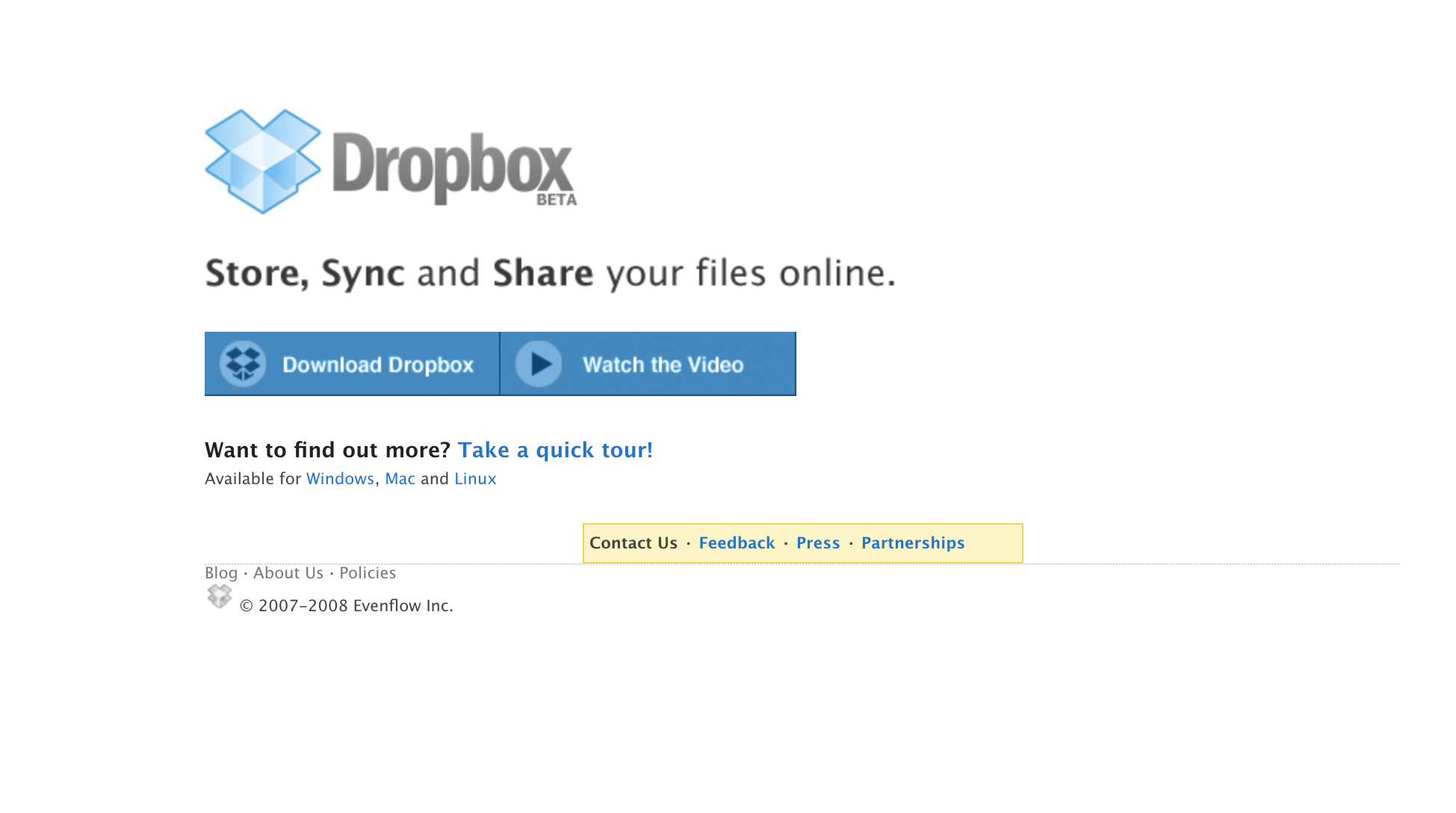Image resolution: width=1456 pixels, height=813 pixels.
Task: Click the blue Dropbox box logo
Action: (263, 161)
